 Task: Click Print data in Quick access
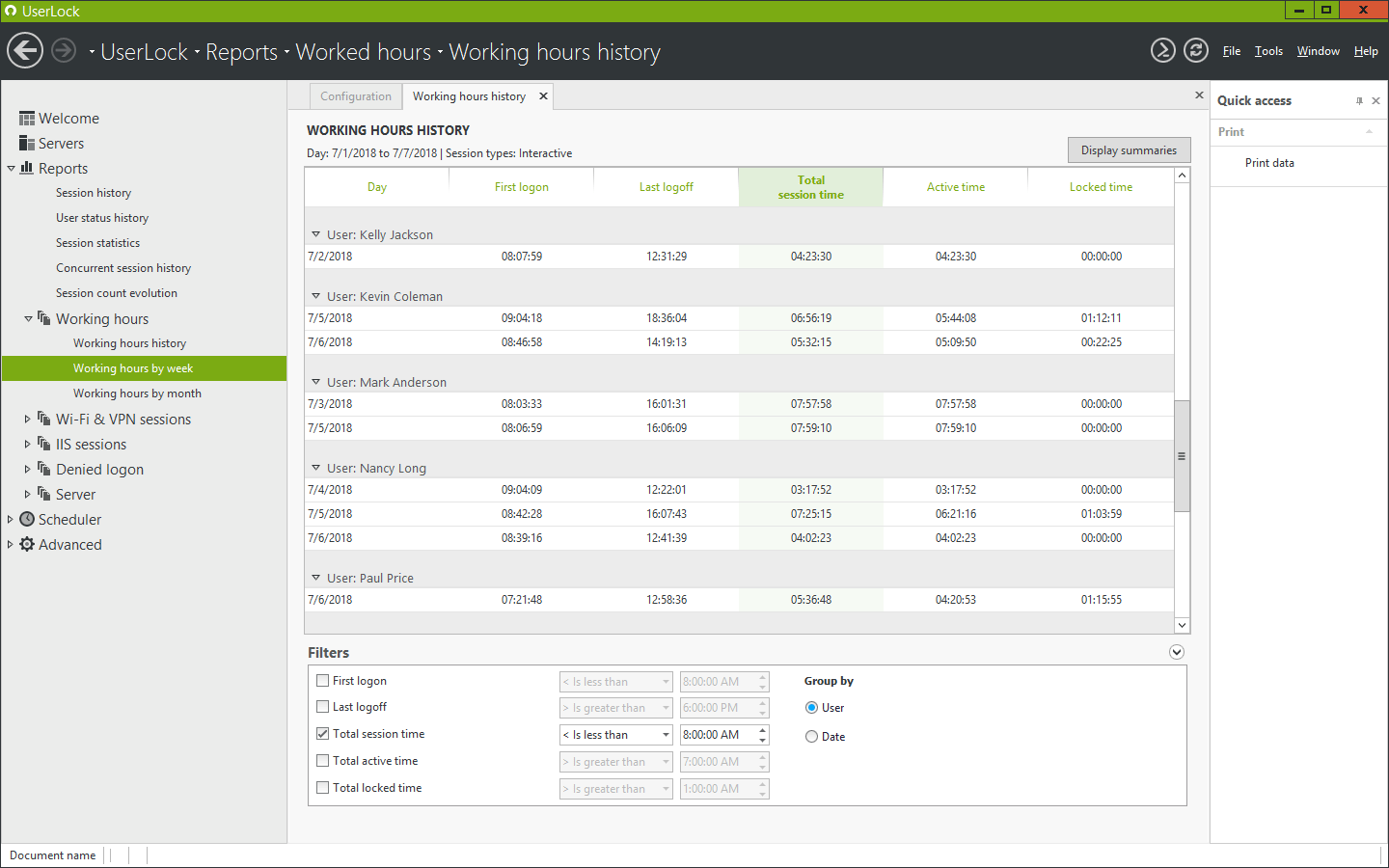tap(1269, 163)
